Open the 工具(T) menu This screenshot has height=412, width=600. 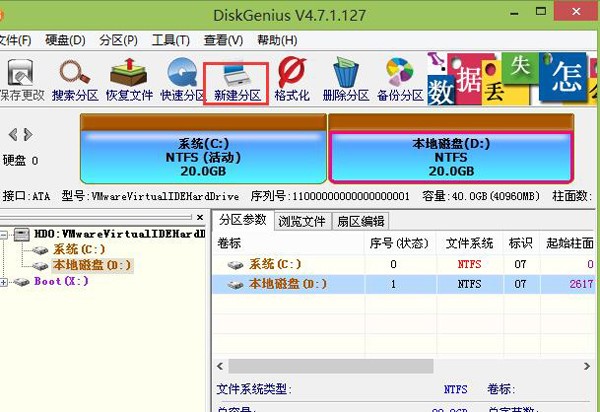(x=171, y=40)
